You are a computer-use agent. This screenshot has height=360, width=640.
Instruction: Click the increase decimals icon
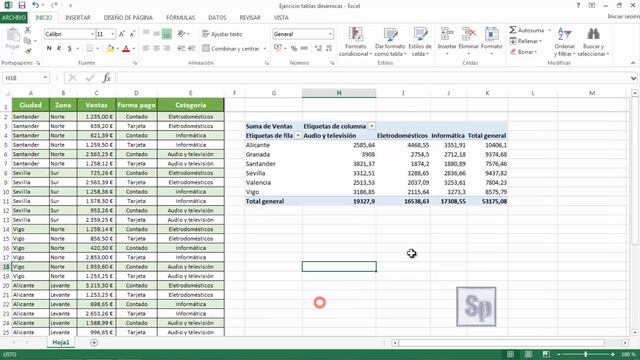(x=318, y=48)
